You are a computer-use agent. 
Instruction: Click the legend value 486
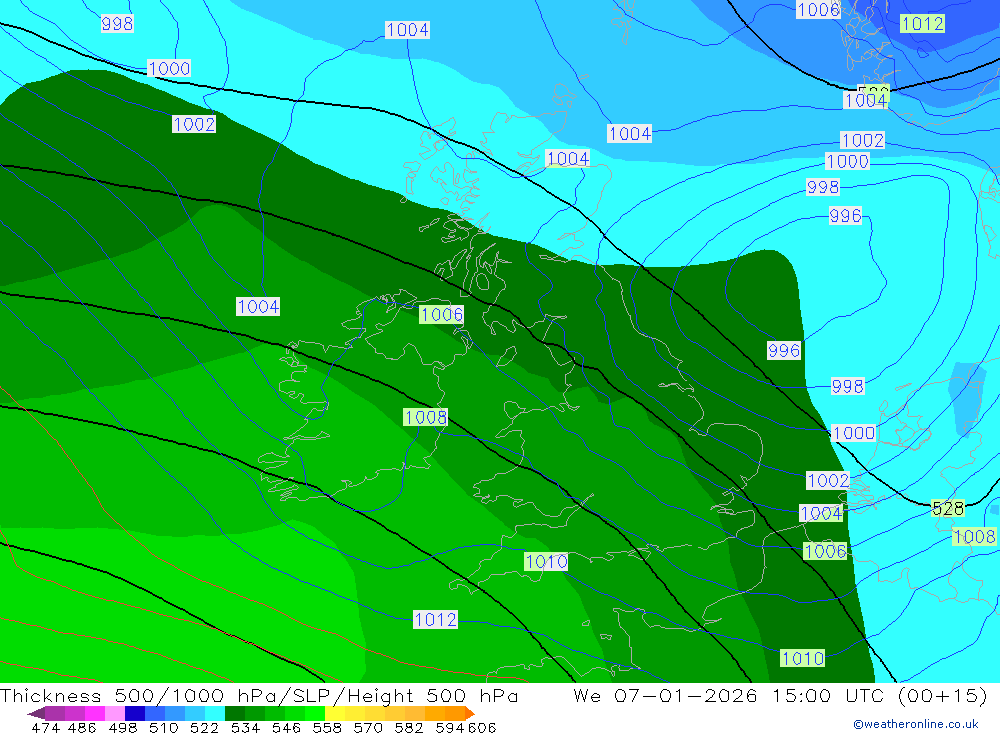[x=82, y=727]
